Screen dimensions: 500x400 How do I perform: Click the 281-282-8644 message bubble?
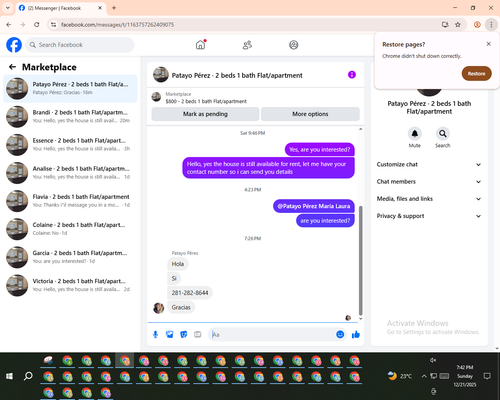[190, 293]
